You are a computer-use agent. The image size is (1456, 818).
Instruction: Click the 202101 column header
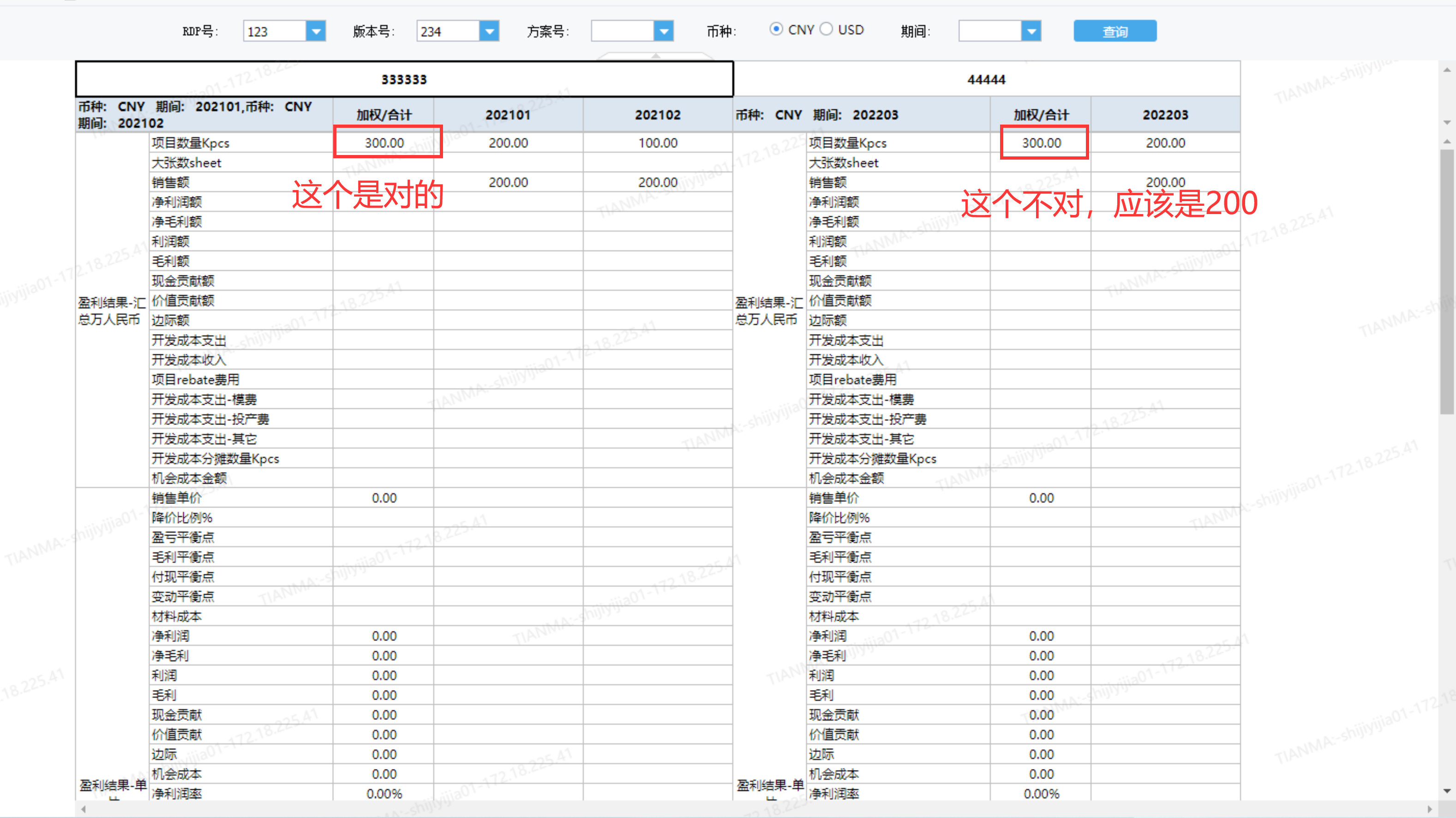coord(508,115)
